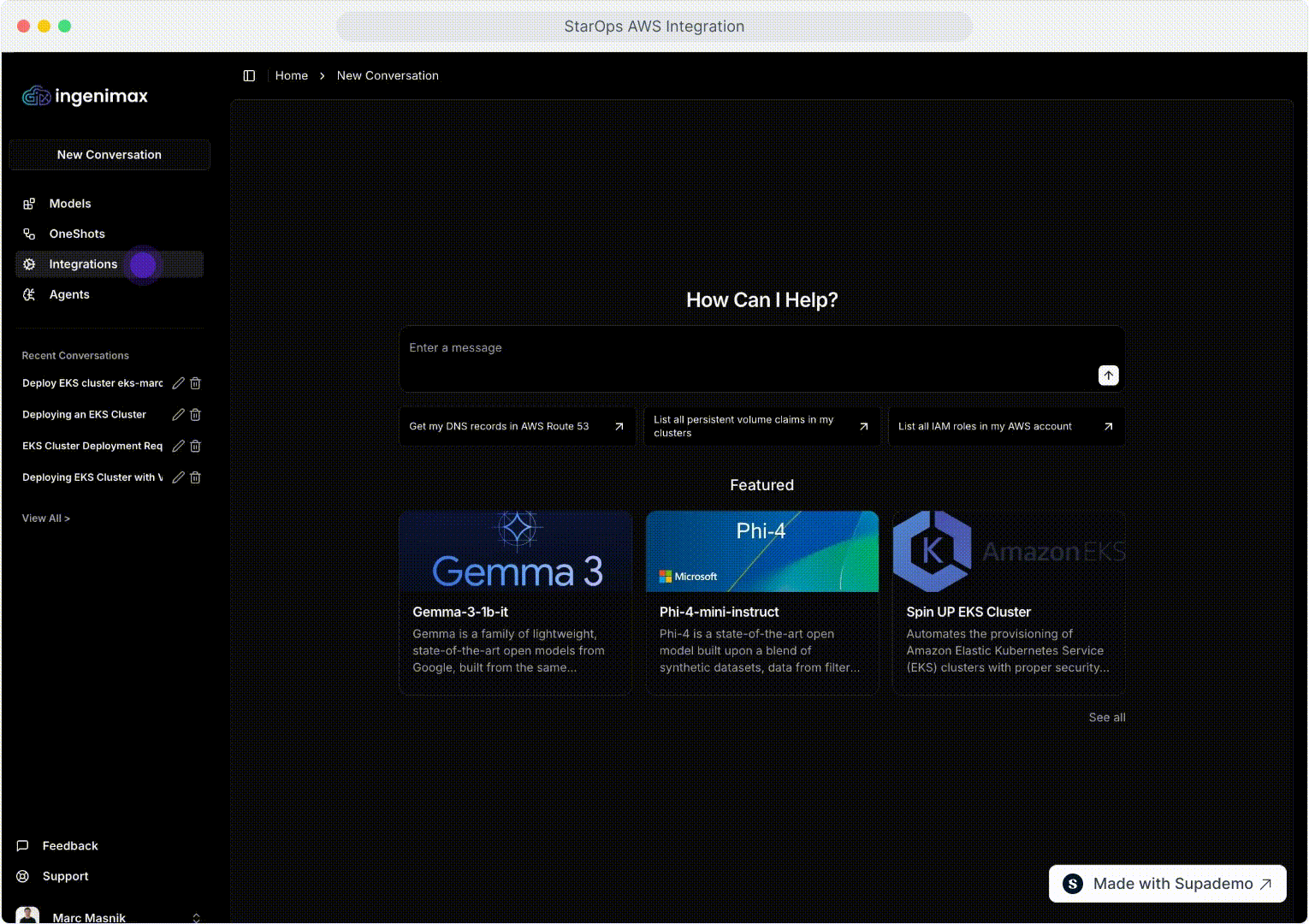Expand recent conversations with View All
Screen dimensions: 1309x924
point(46,518)
